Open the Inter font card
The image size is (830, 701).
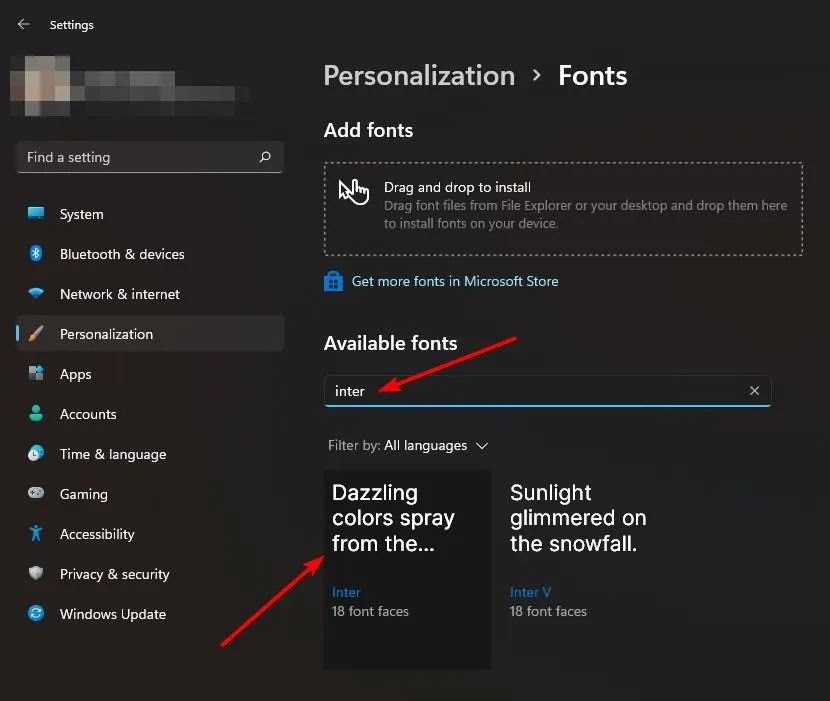point(407,569)
